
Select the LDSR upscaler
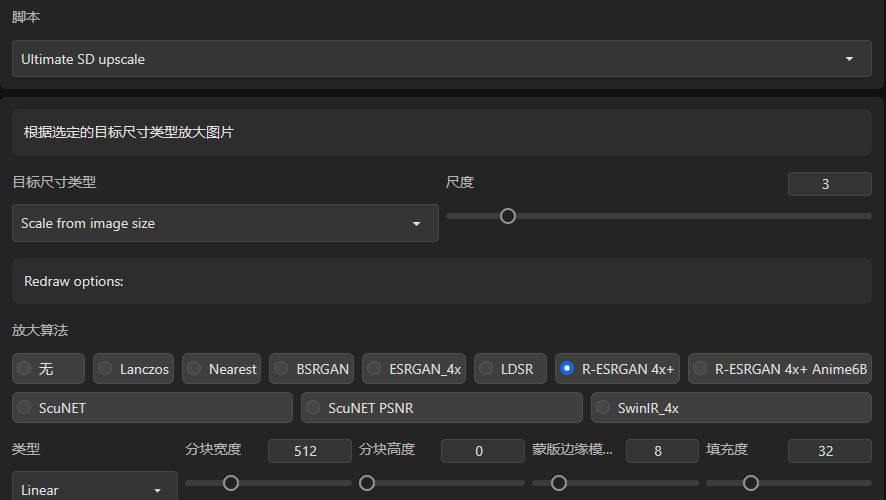510,369
